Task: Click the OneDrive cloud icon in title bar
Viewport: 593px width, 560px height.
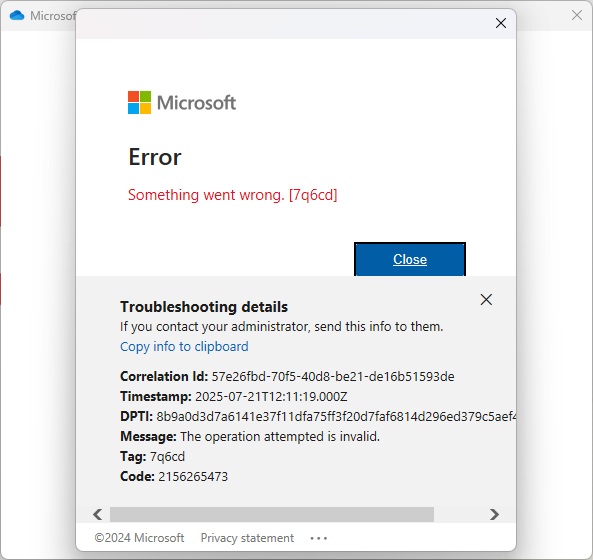Action: tap(17, 16)
